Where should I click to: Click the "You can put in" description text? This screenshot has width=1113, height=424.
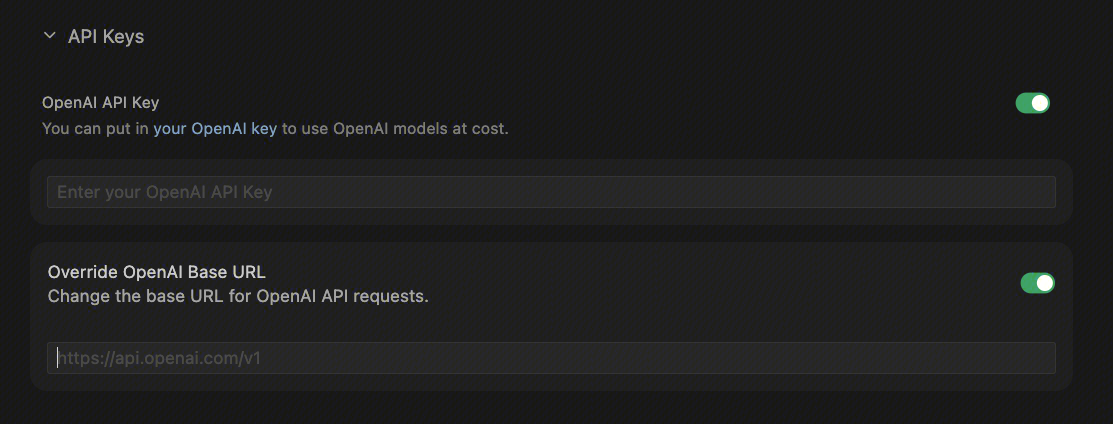(95, 129)
